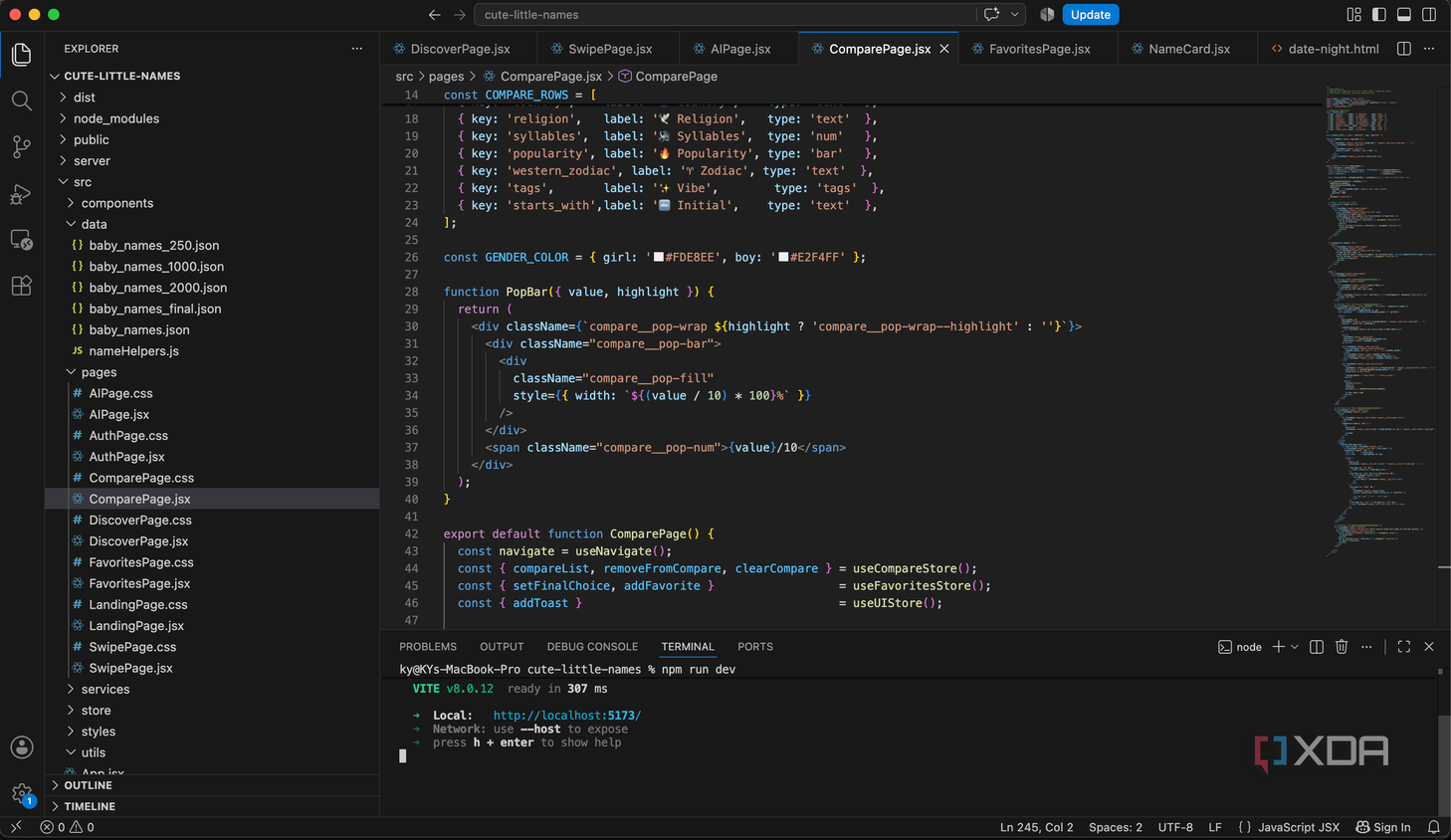The height and width of the screenshot is (840, 1451).
Task: Open the Extensions view icon
Action: [21, 286]
